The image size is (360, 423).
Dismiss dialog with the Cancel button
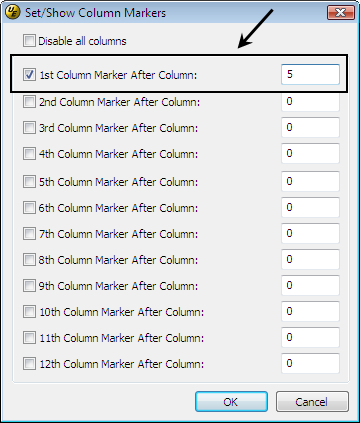(312, 402)
